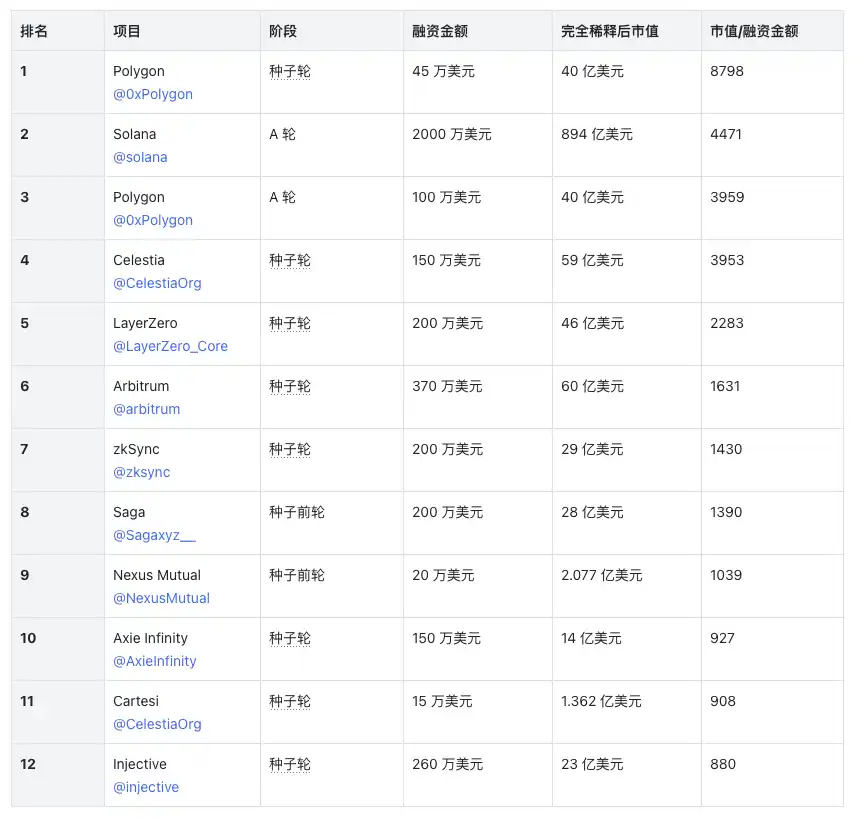This screenshot has width=854, height=818.
Task: Follow the @Sagaxyz__ handle link
Action: 154,535
